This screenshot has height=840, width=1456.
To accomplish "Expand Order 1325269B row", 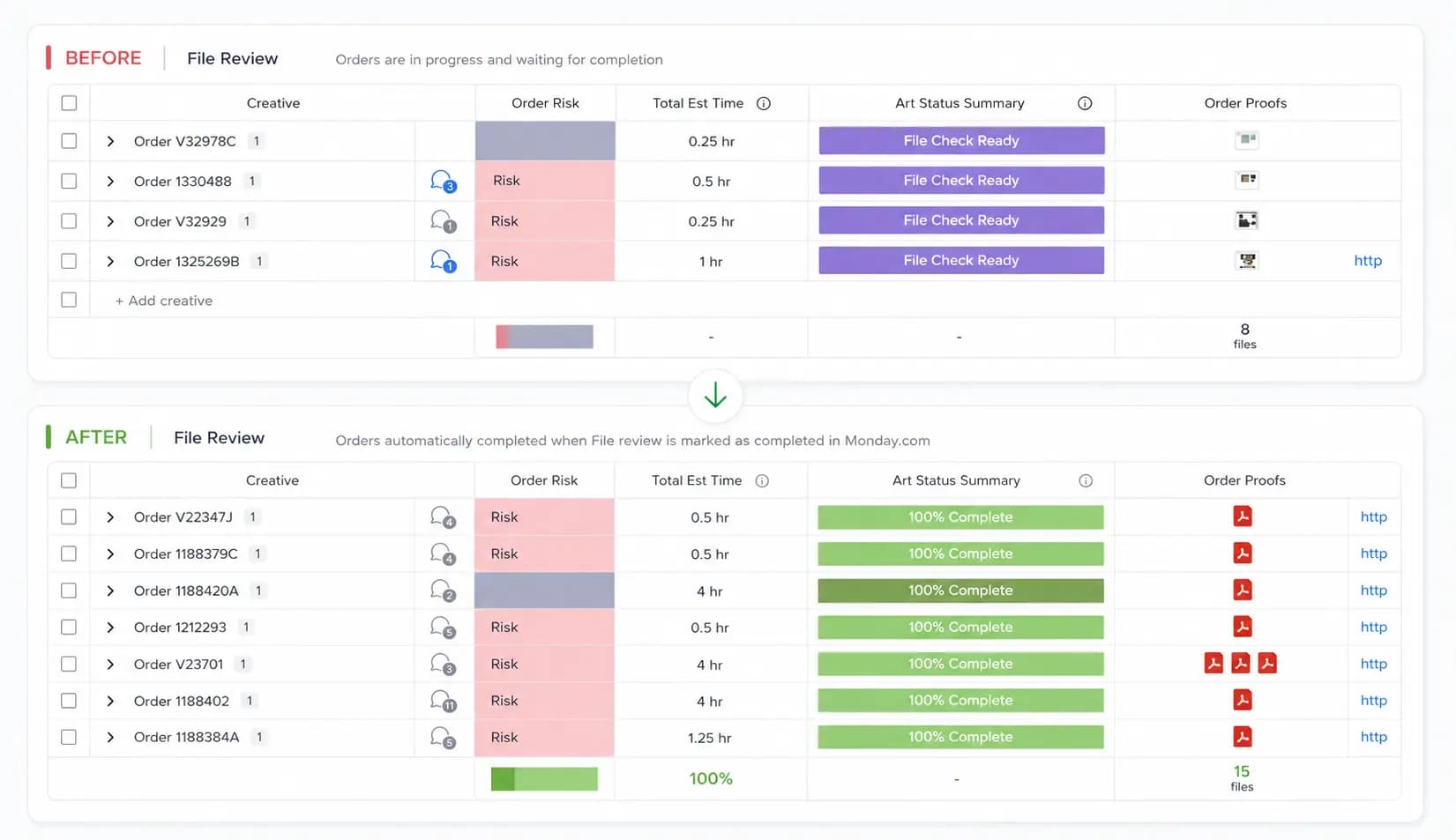I will click(x=110, y=261).
